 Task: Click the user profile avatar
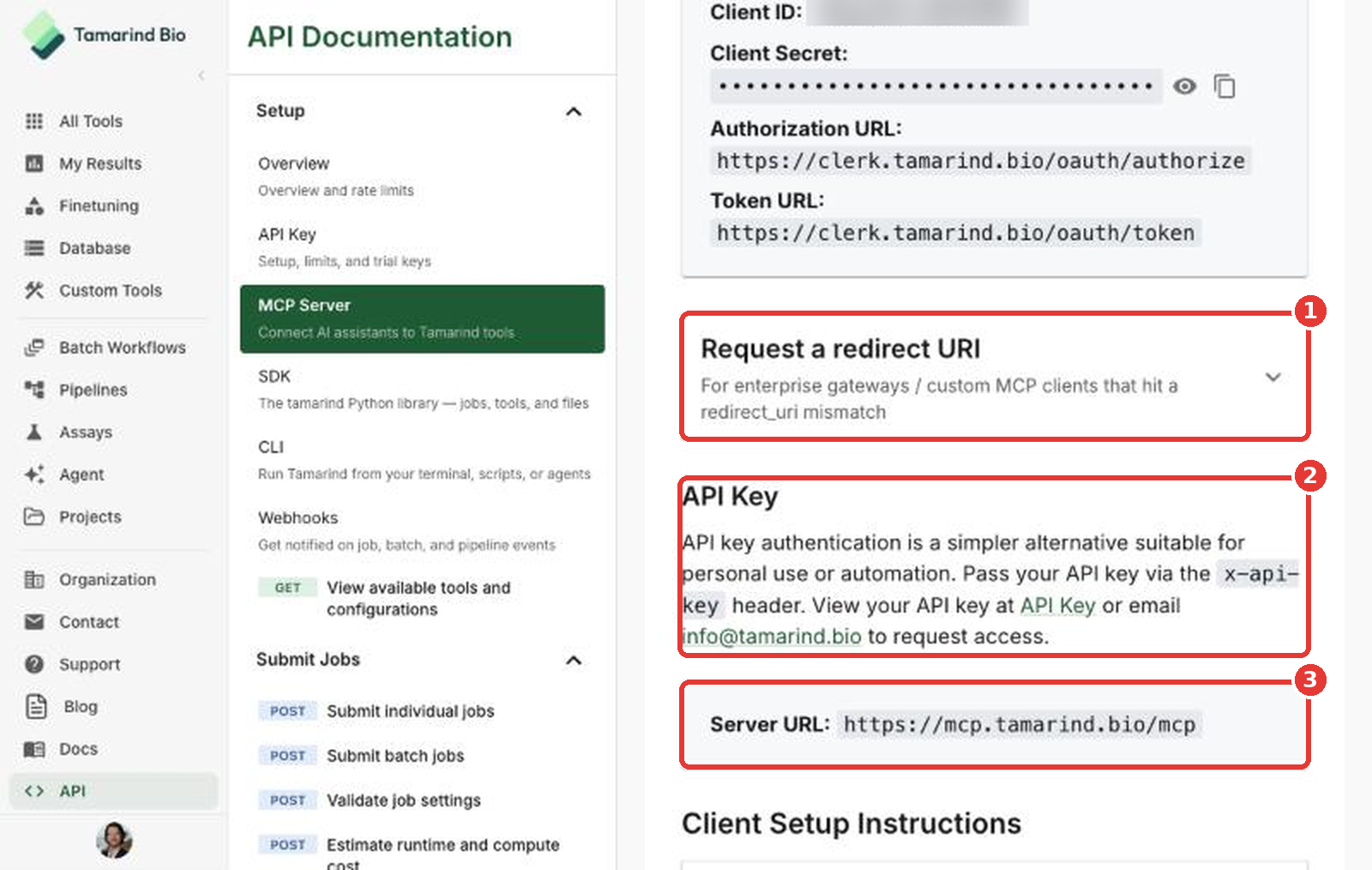pyautogui.click(x=114, y=840)
